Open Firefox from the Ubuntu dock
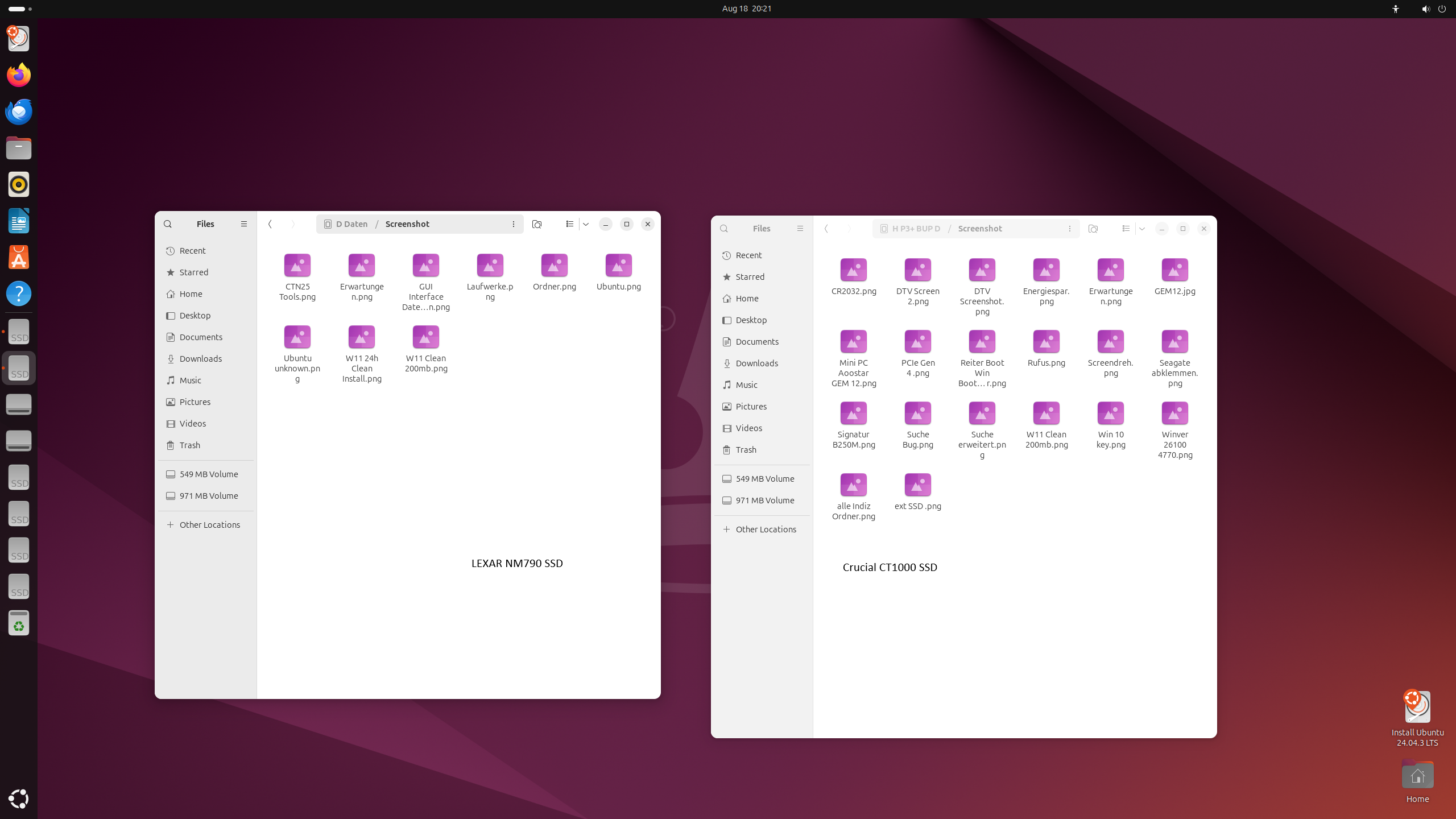 19,75
